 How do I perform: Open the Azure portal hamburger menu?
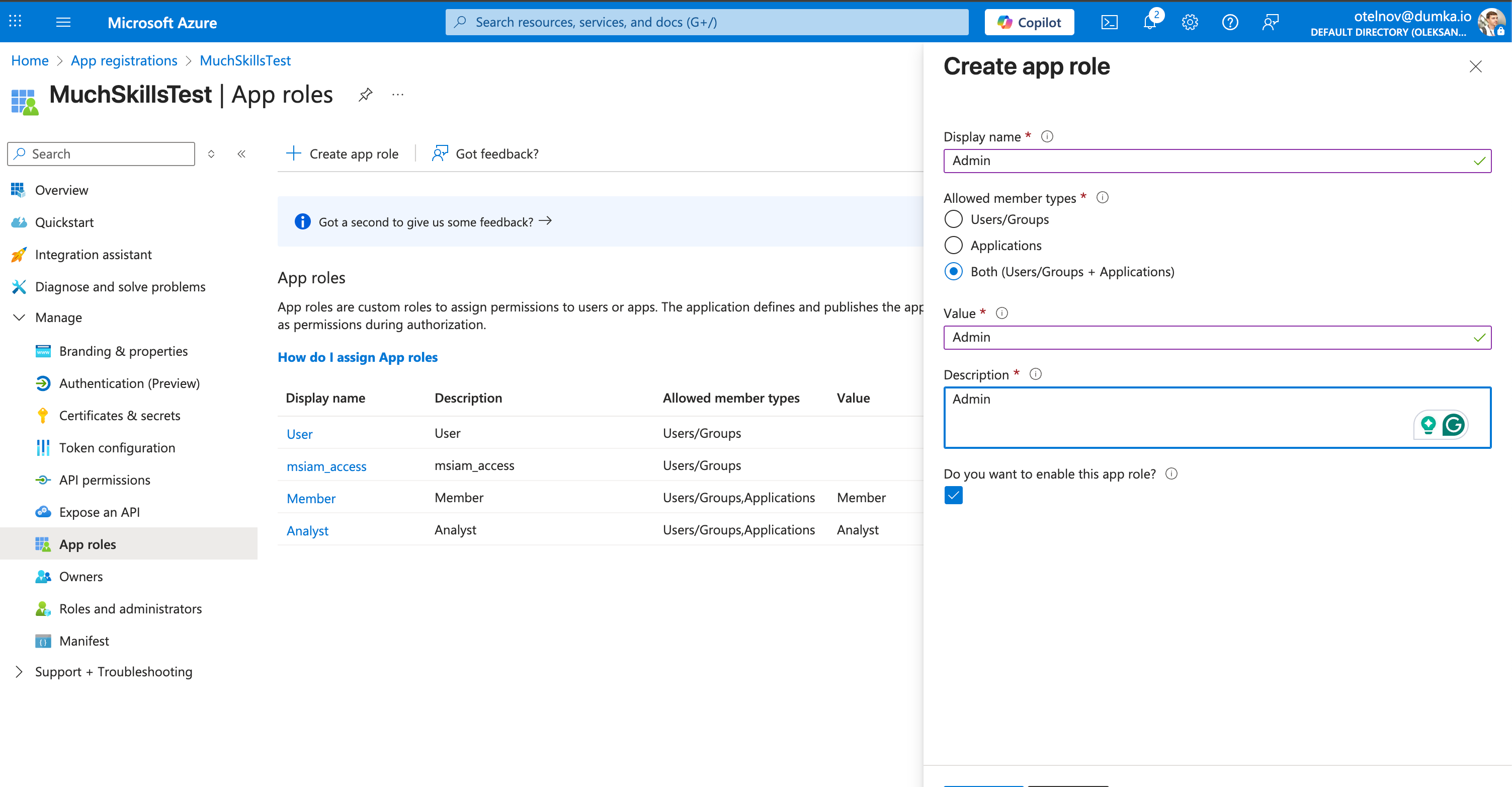tap(63, 22)
